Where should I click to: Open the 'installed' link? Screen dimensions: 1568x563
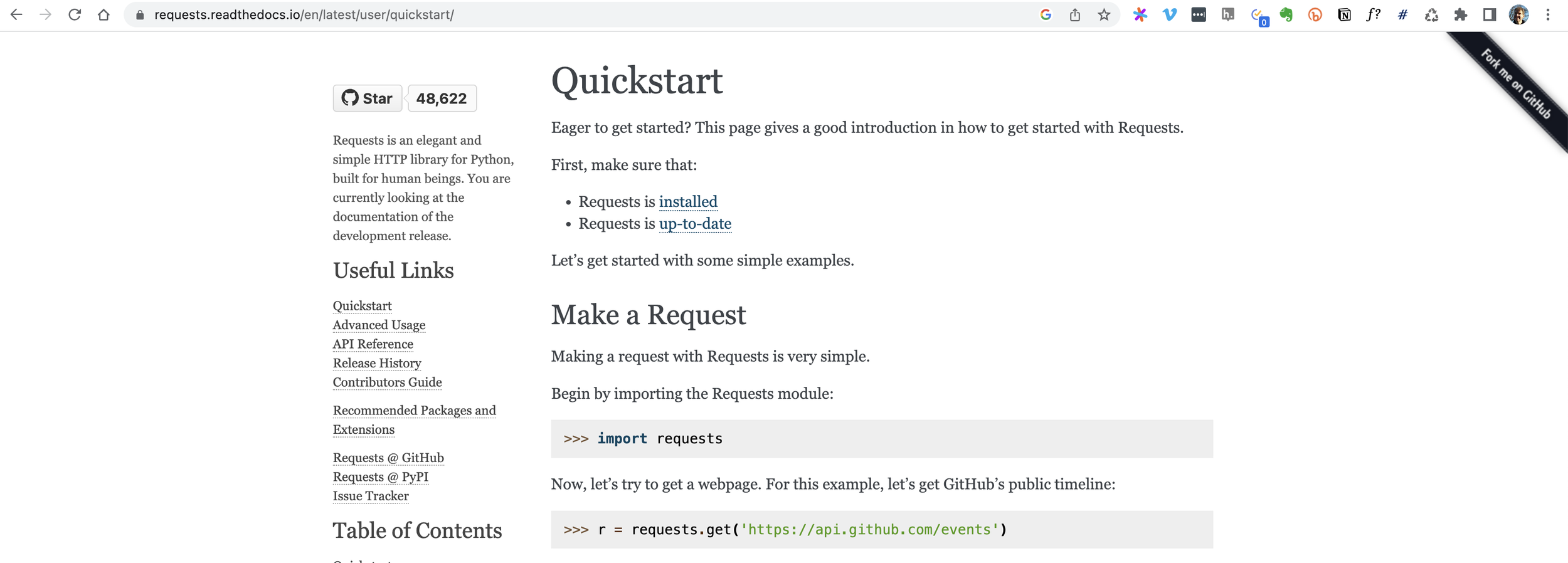pos(688,202)
